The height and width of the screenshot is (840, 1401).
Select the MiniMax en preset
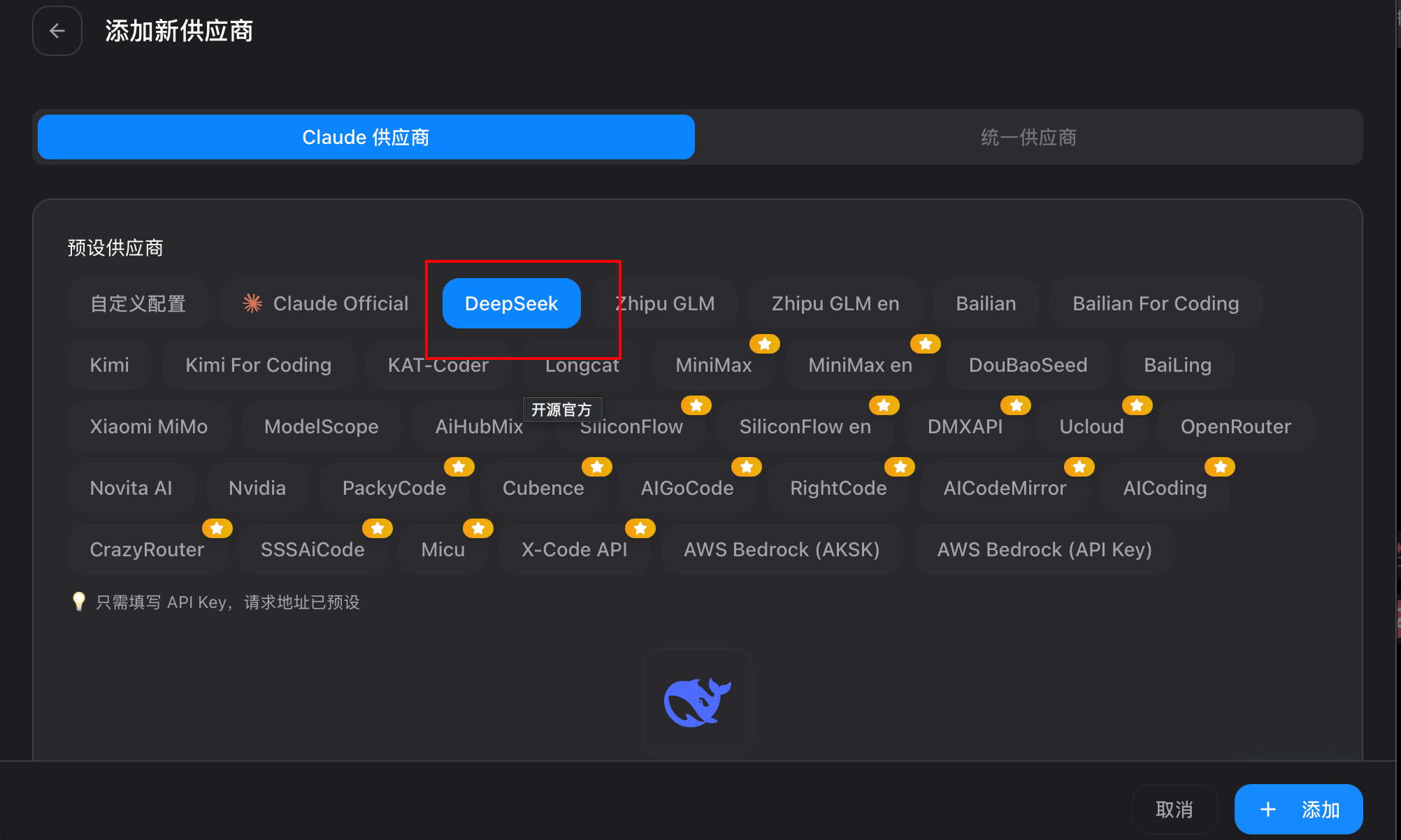(860, 365)
